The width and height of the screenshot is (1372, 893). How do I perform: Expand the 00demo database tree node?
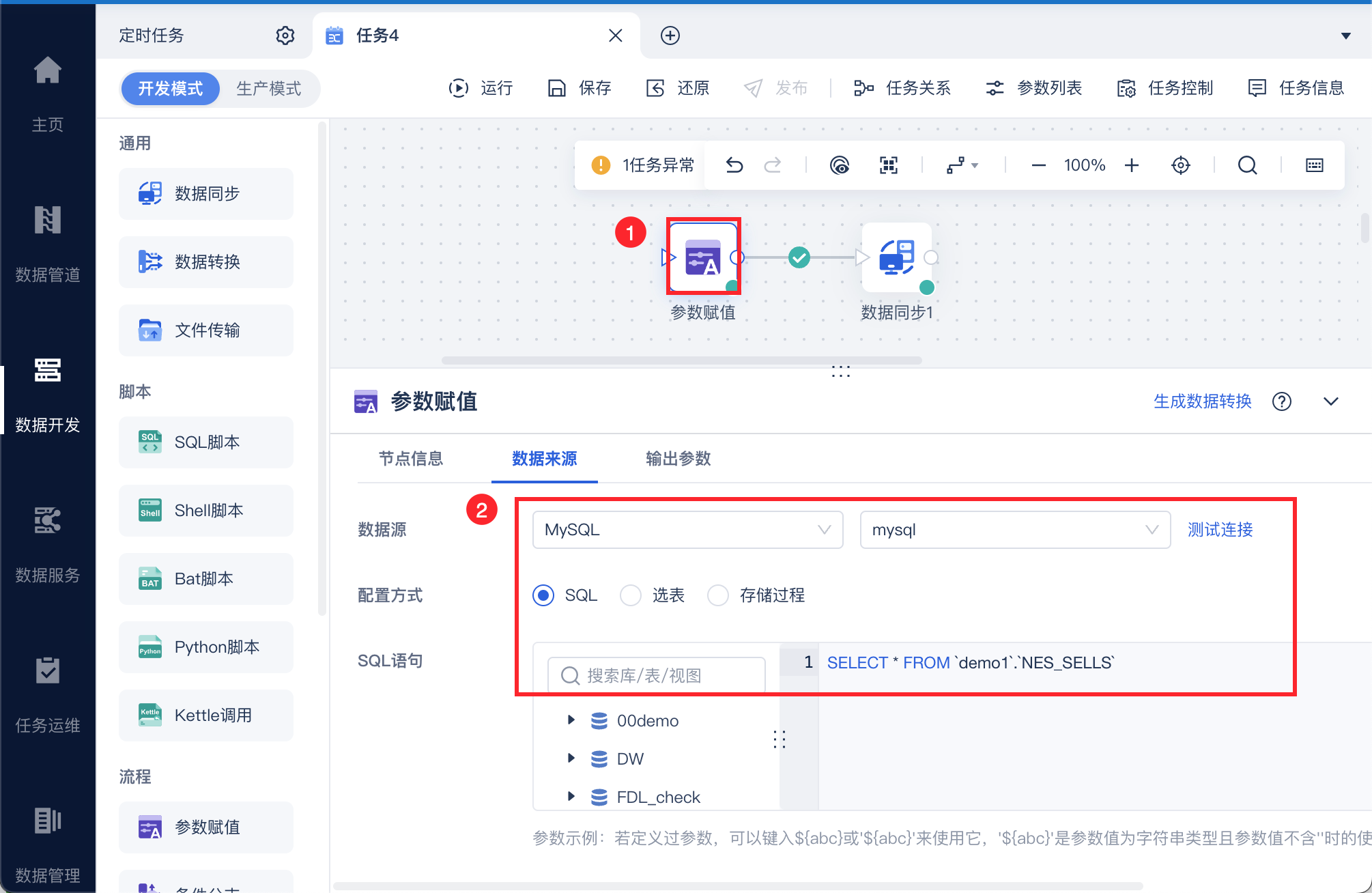point(571,720)
